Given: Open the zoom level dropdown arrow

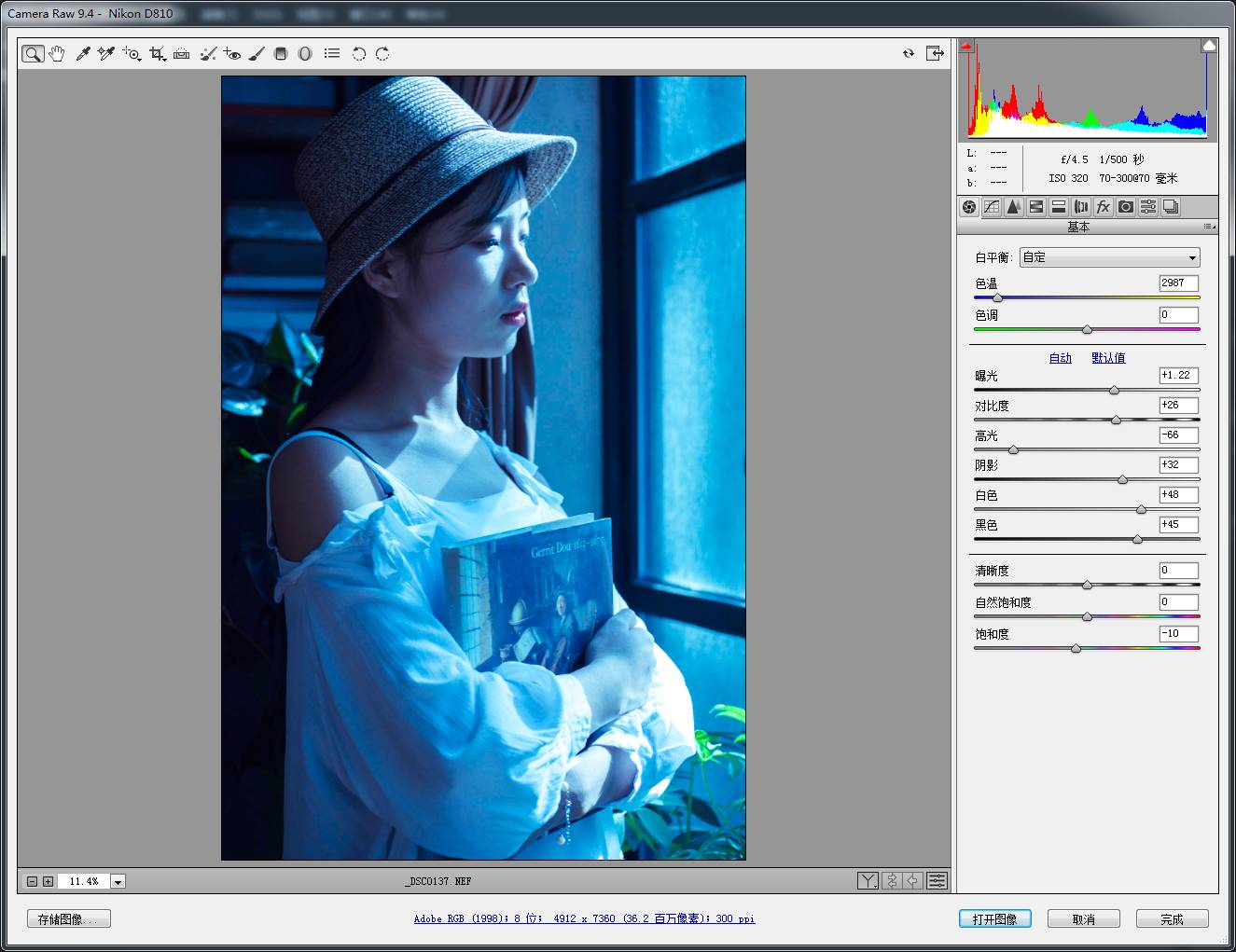Looking at the screenshot, I should [x=118, y=881].
